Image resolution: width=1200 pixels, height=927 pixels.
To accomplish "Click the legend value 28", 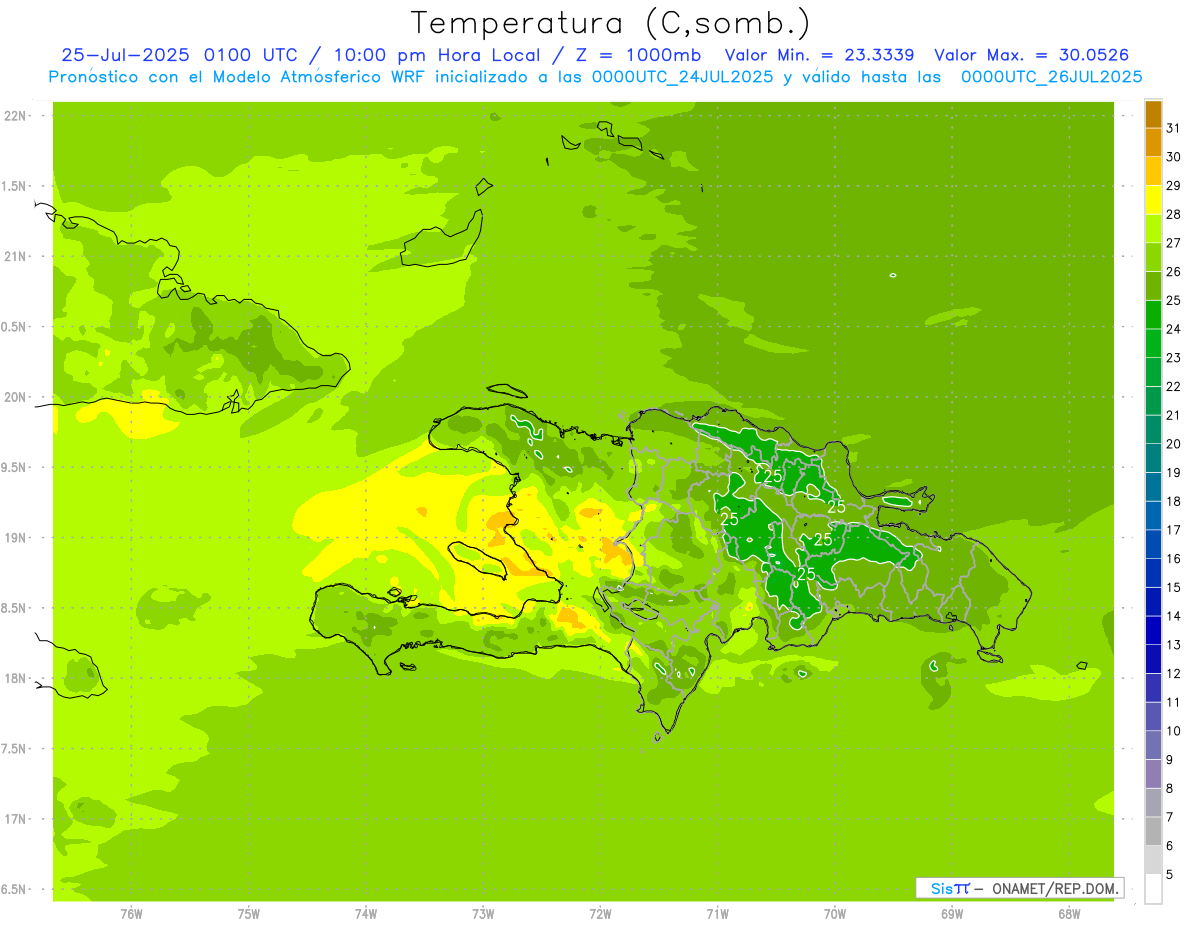I will (1173, 214).
